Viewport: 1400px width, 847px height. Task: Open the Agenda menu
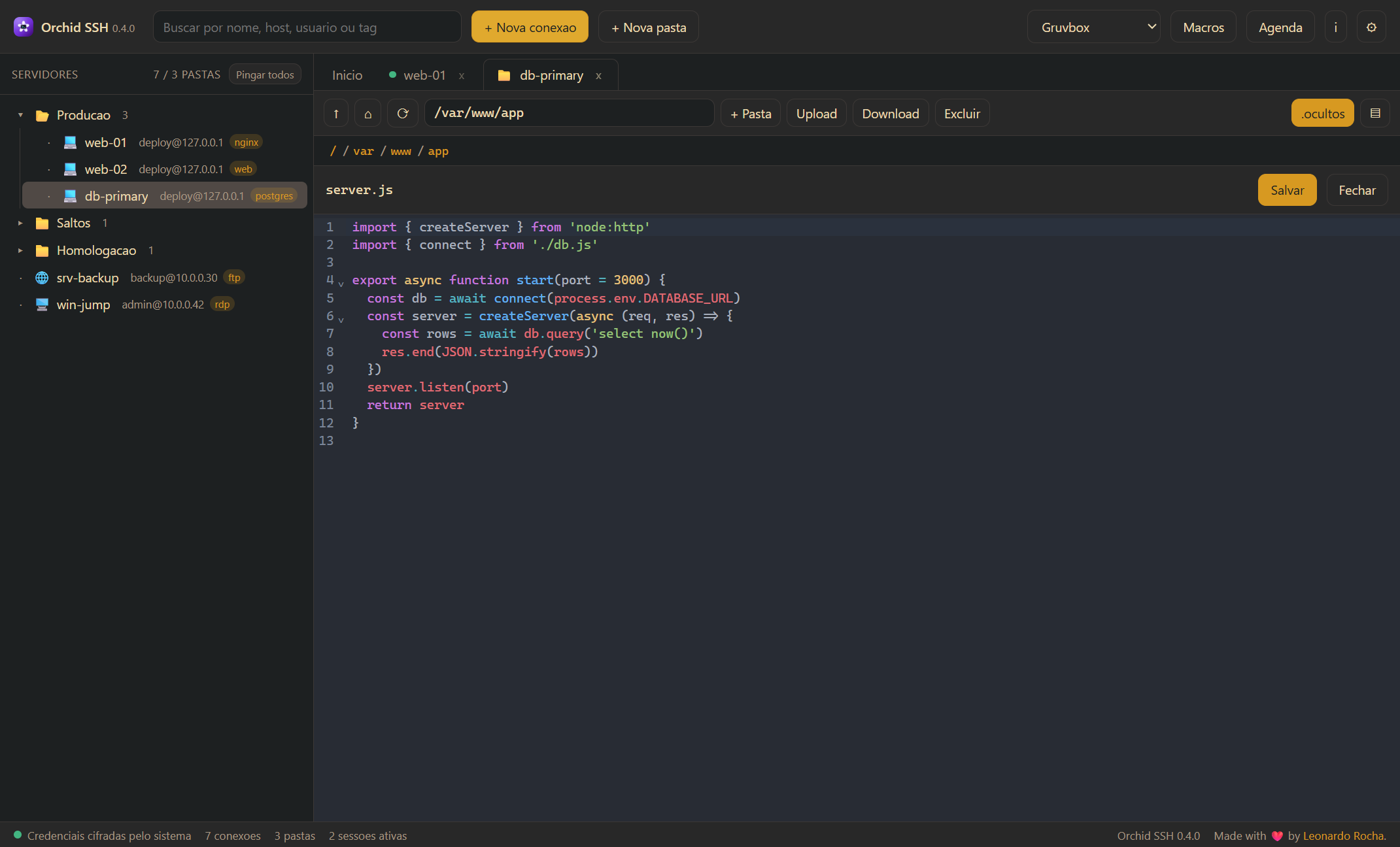pos(1280,27)
